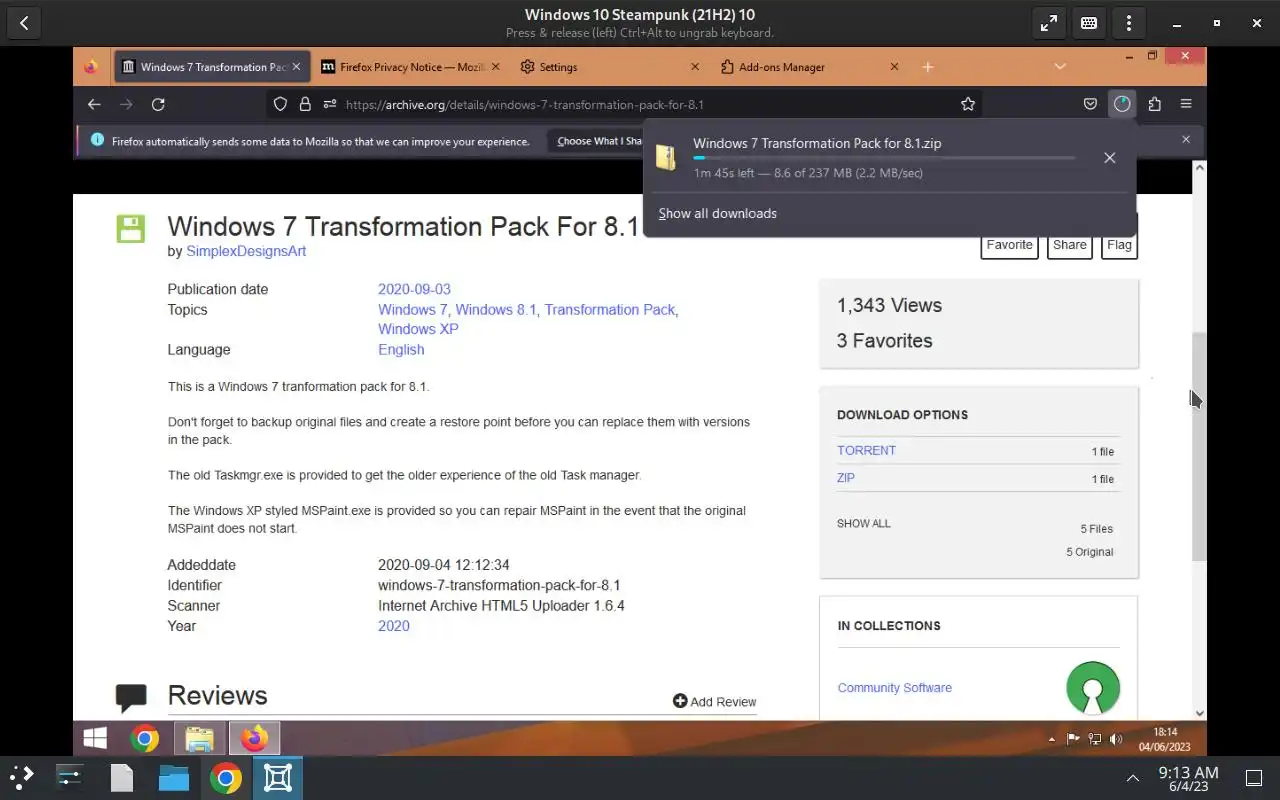Expand the list all tabs chevron
Screen dimensions: 1280x800
[1060, 67]
